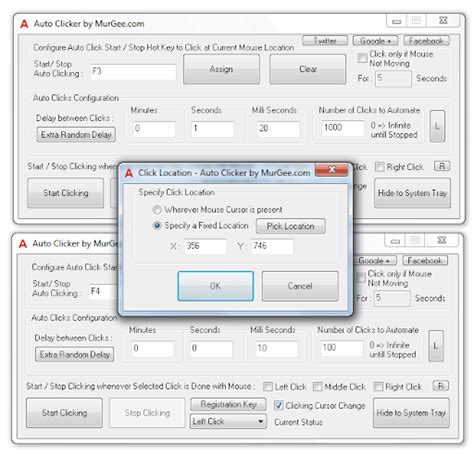Open Facebook link in bottom window
This screenshot has height=454, width=474.
[x=425, y=260]
